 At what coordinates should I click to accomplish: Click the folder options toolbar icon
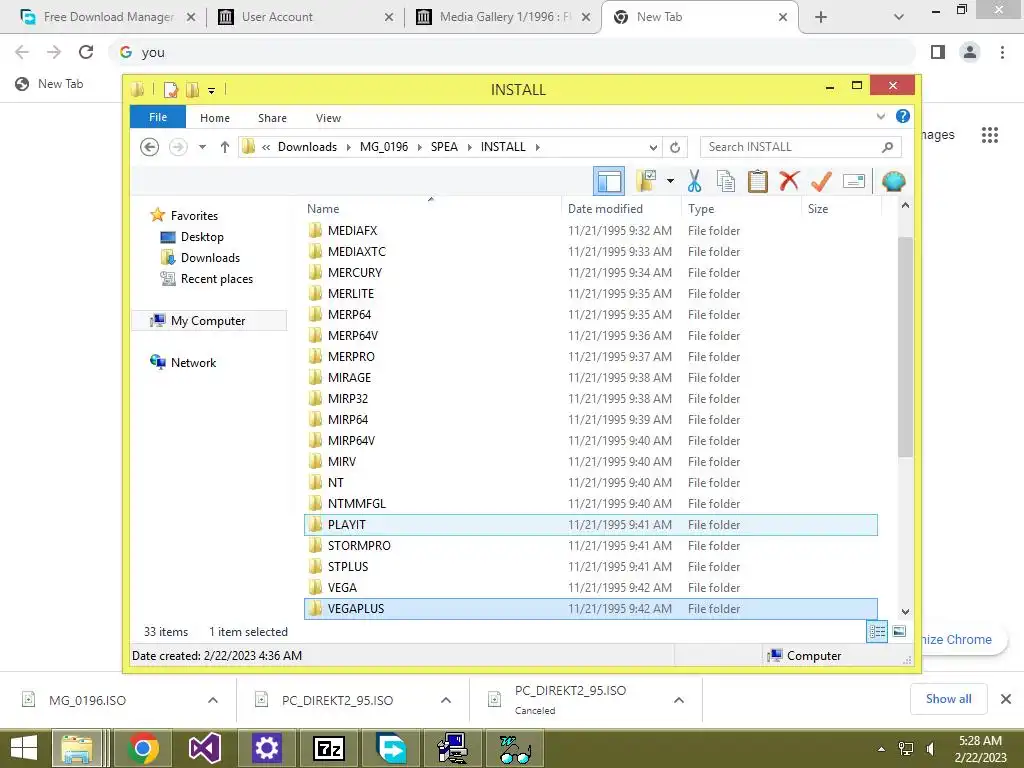646,181
